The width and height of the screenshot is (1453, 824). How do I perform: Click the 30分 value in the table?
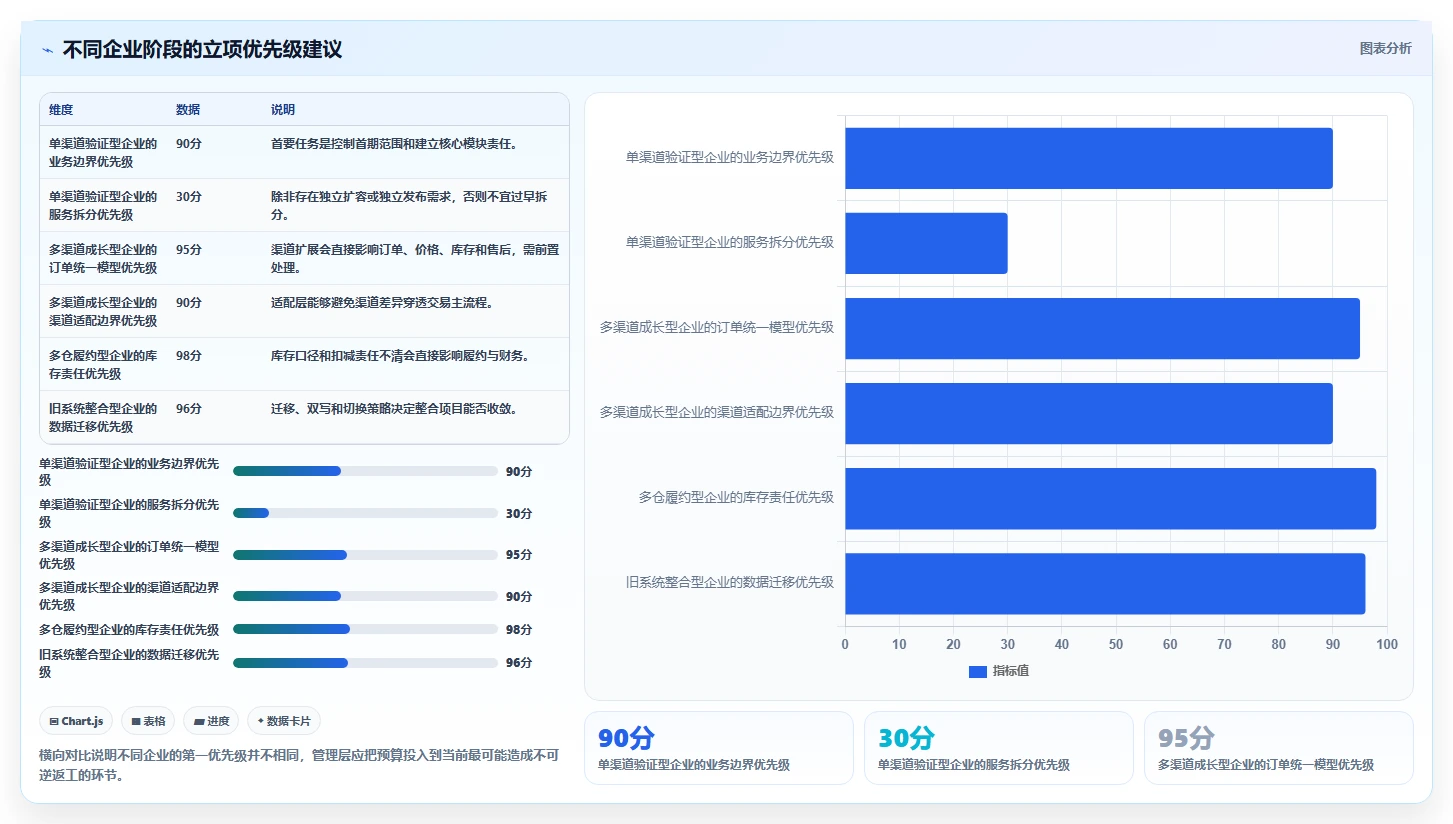click(189, 196)
